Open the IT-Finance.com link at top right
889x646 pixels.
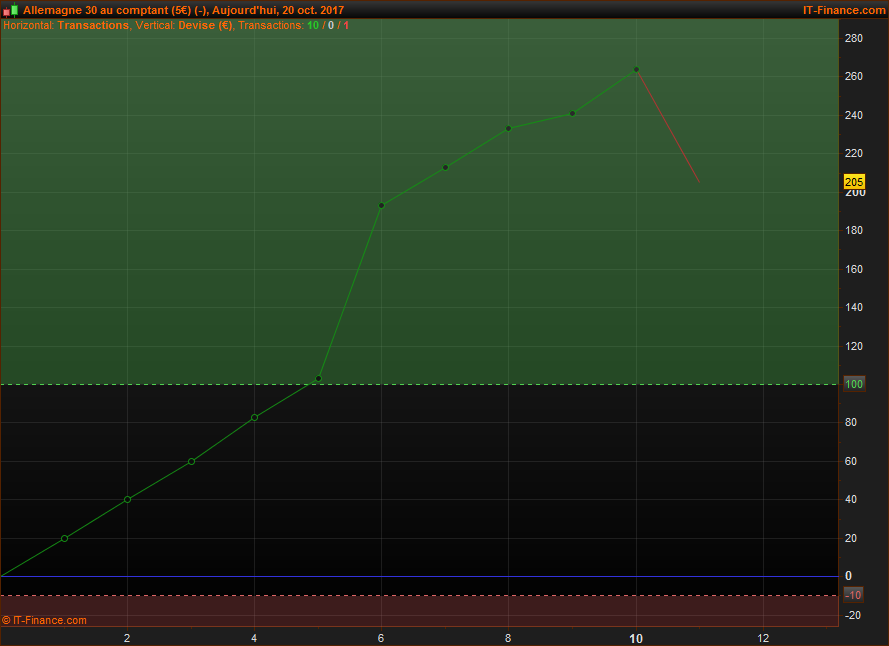(x=843, y=10)
